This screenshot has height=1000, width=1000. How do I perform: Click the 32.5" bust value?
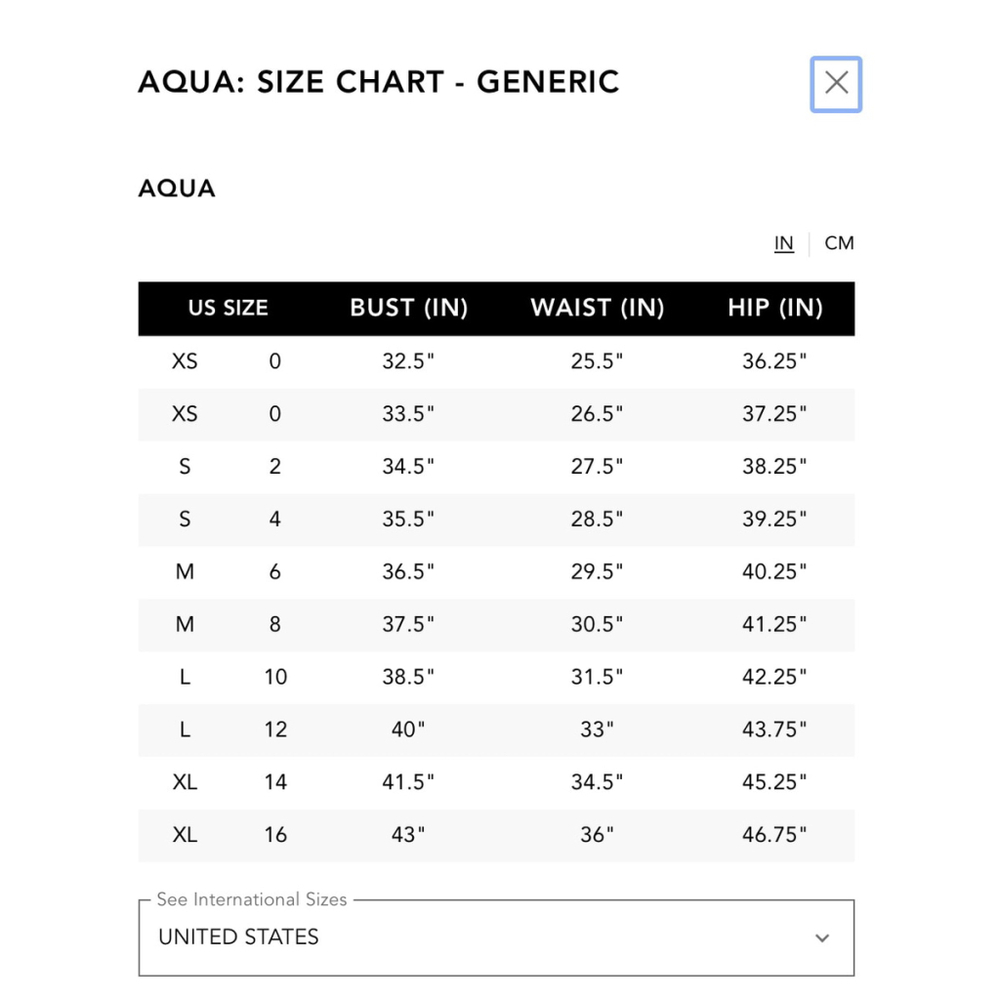(x=408, y=362)
